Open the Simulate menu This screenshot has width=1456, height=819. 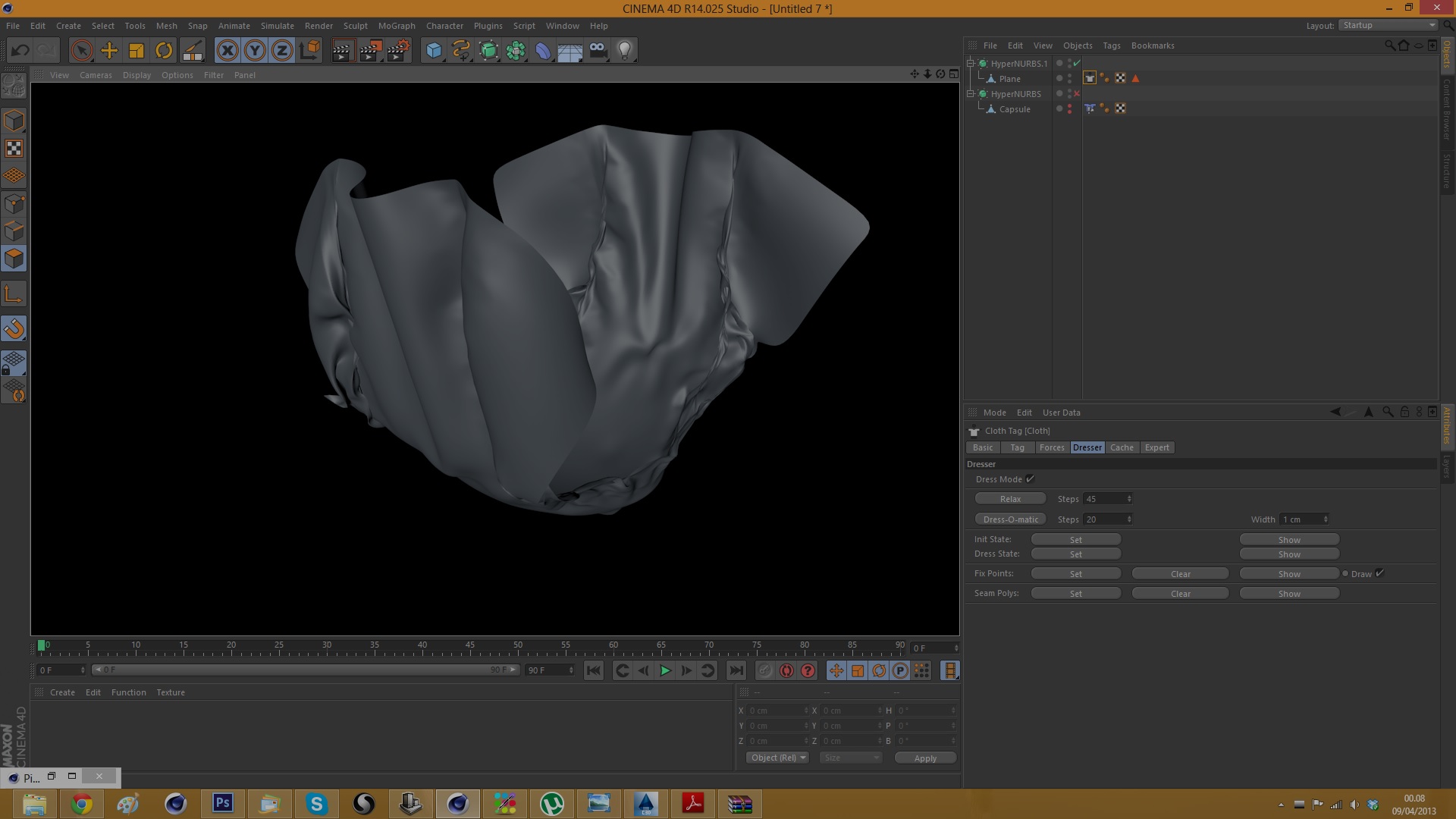point(277,26)
